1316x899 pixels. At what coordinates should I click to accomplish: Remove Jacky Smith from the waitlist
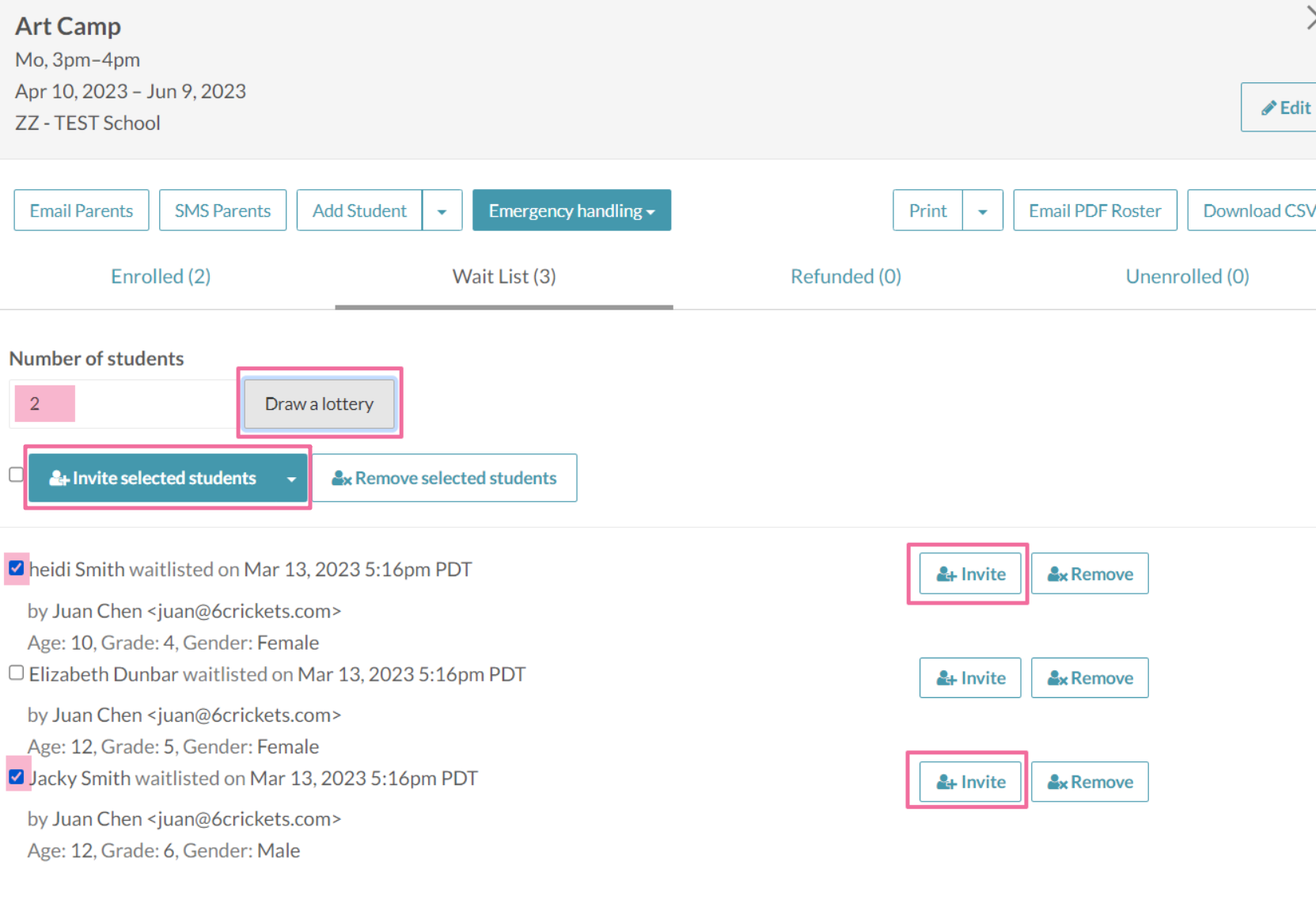tap(1090, 782)
